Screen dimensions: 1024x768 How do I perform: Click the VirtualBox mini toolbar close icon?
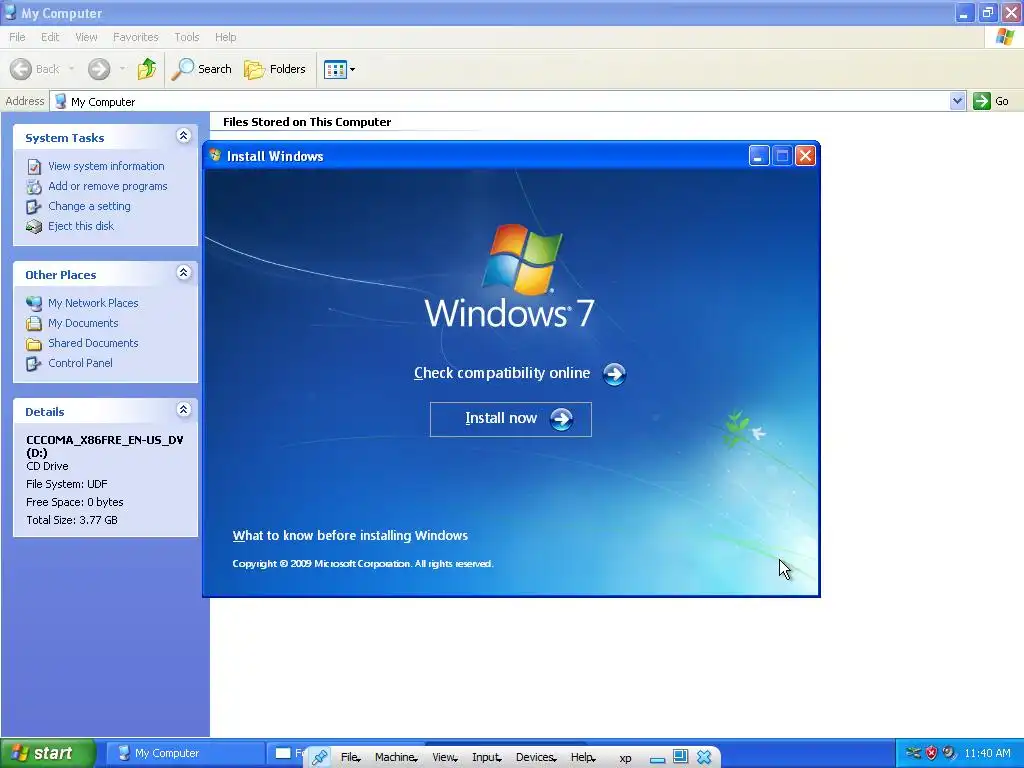click(x=704, y=757)
